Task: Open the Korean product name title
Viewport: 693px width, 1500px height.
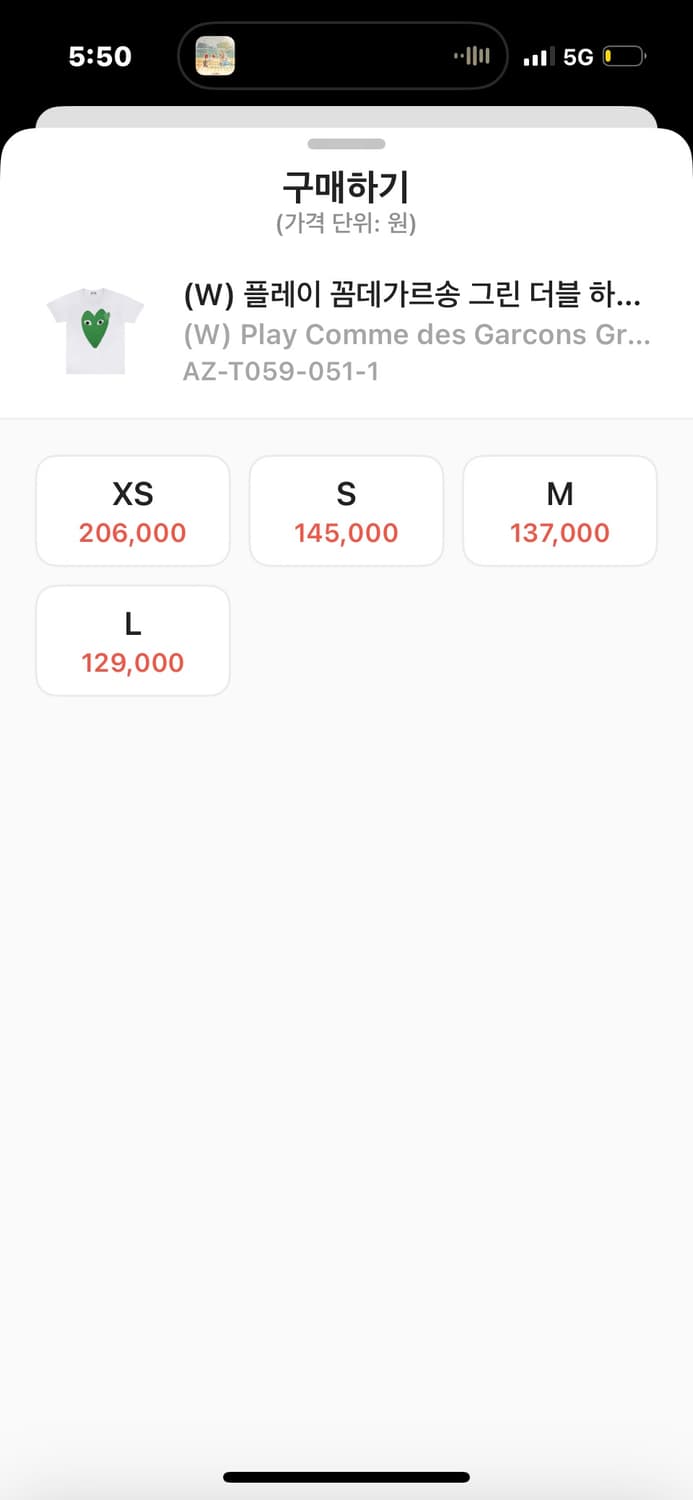Action: click(412, 297)
